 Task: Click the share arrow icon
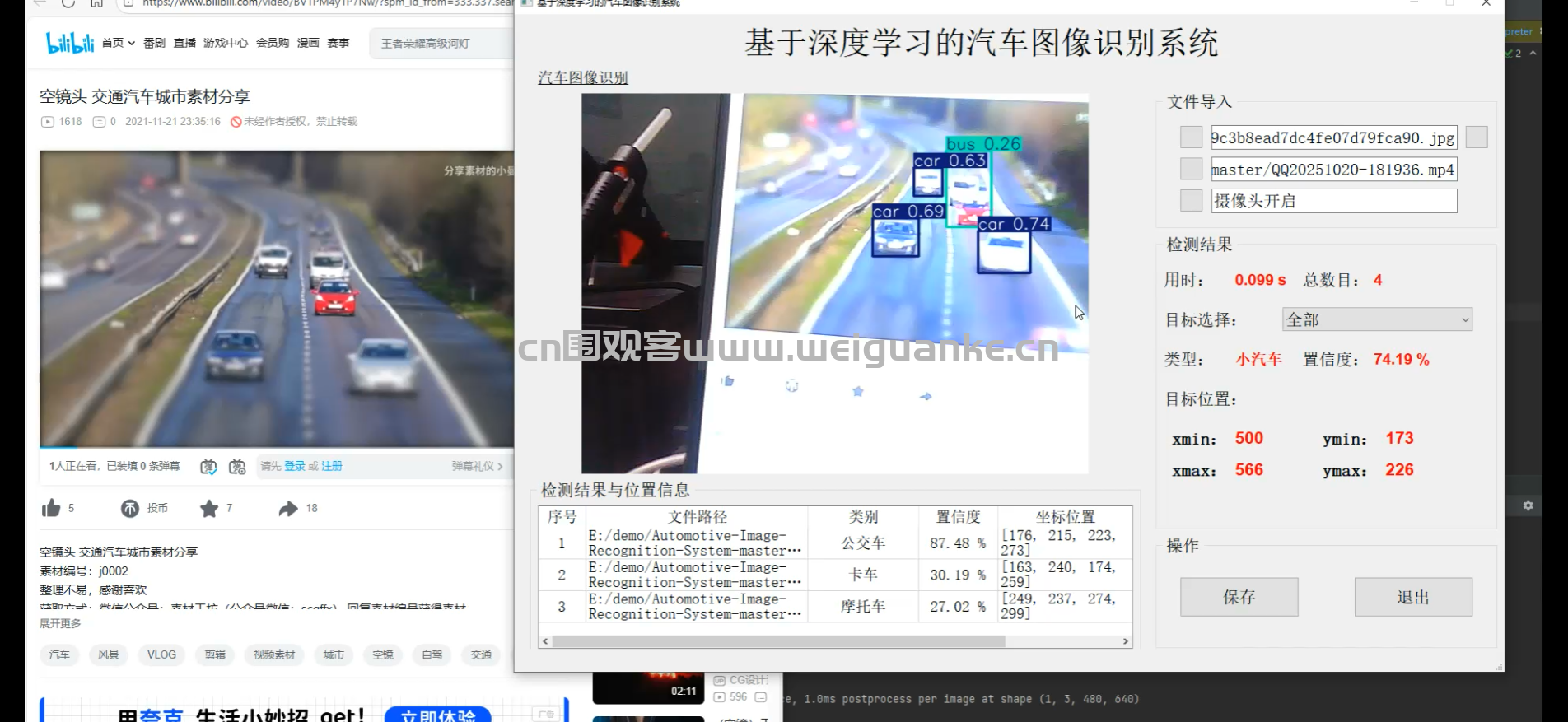(x=287, y=508)
